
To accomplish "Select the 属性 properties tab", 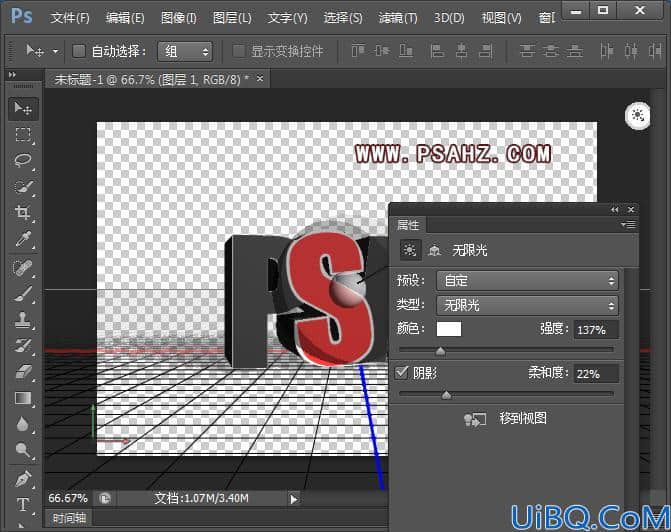I will 408,225.
